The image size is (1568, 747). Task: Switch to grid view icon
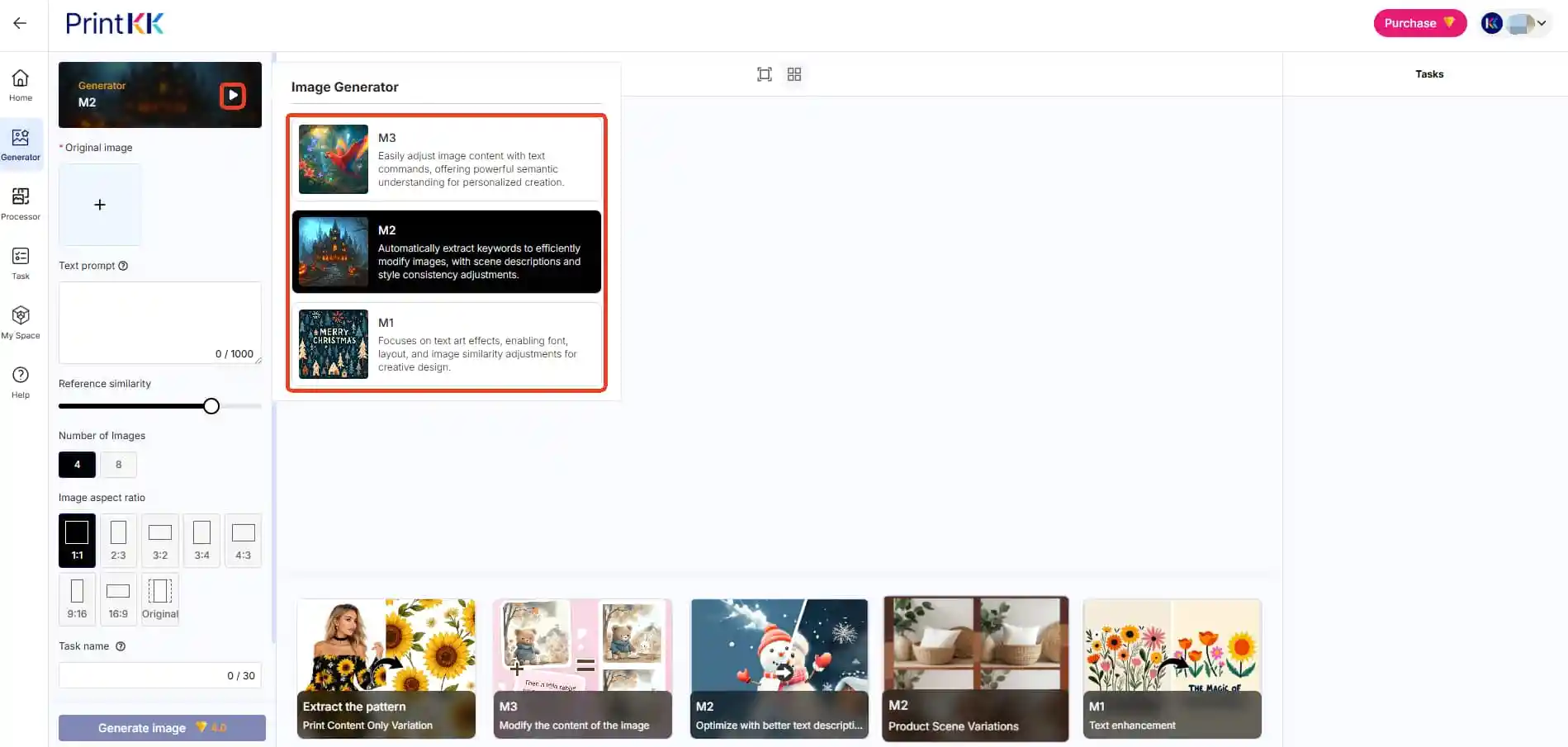(x=794, y=74)
